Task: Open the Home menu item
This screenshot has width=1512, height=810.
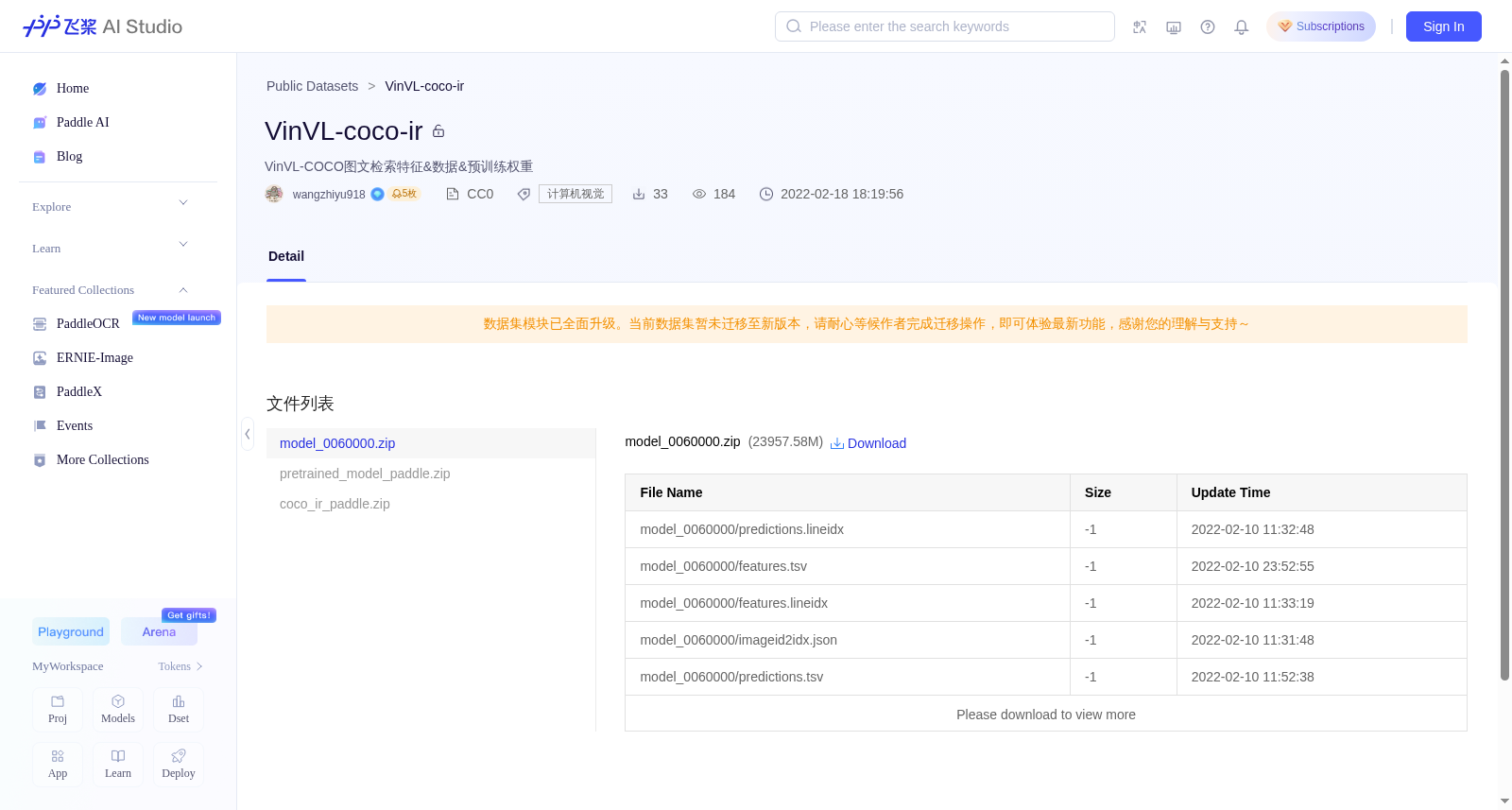Action: (73, 89)
